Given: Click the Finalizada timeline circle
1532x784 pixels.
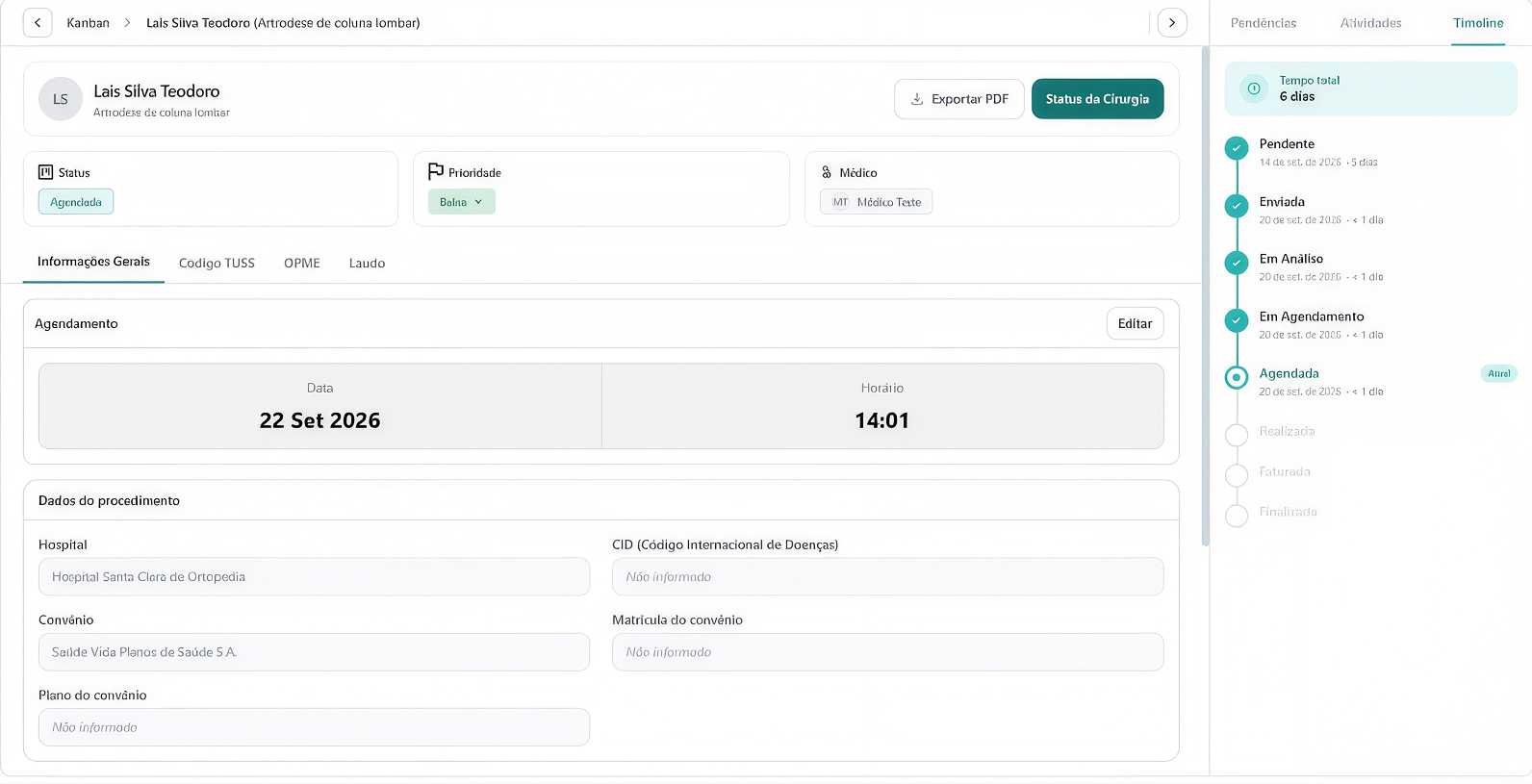Looking at the screenshot, I should click(1237, 516).
